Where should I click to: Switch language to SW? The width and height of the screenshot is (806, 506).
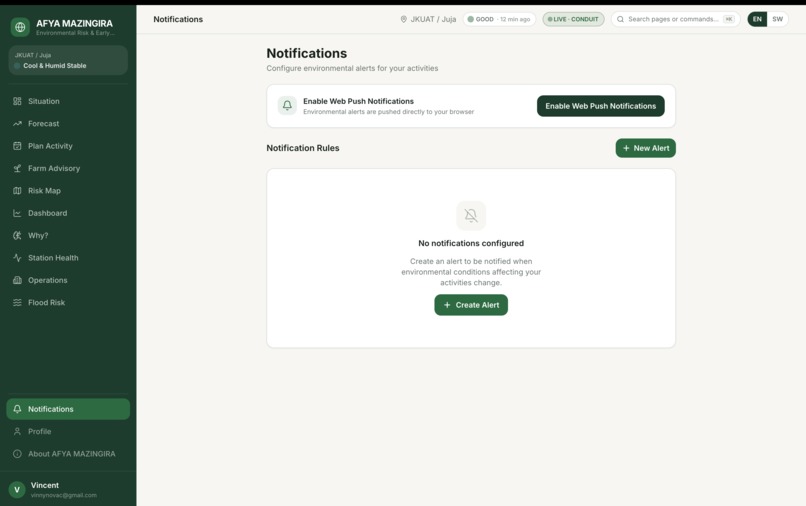(777, 19)
